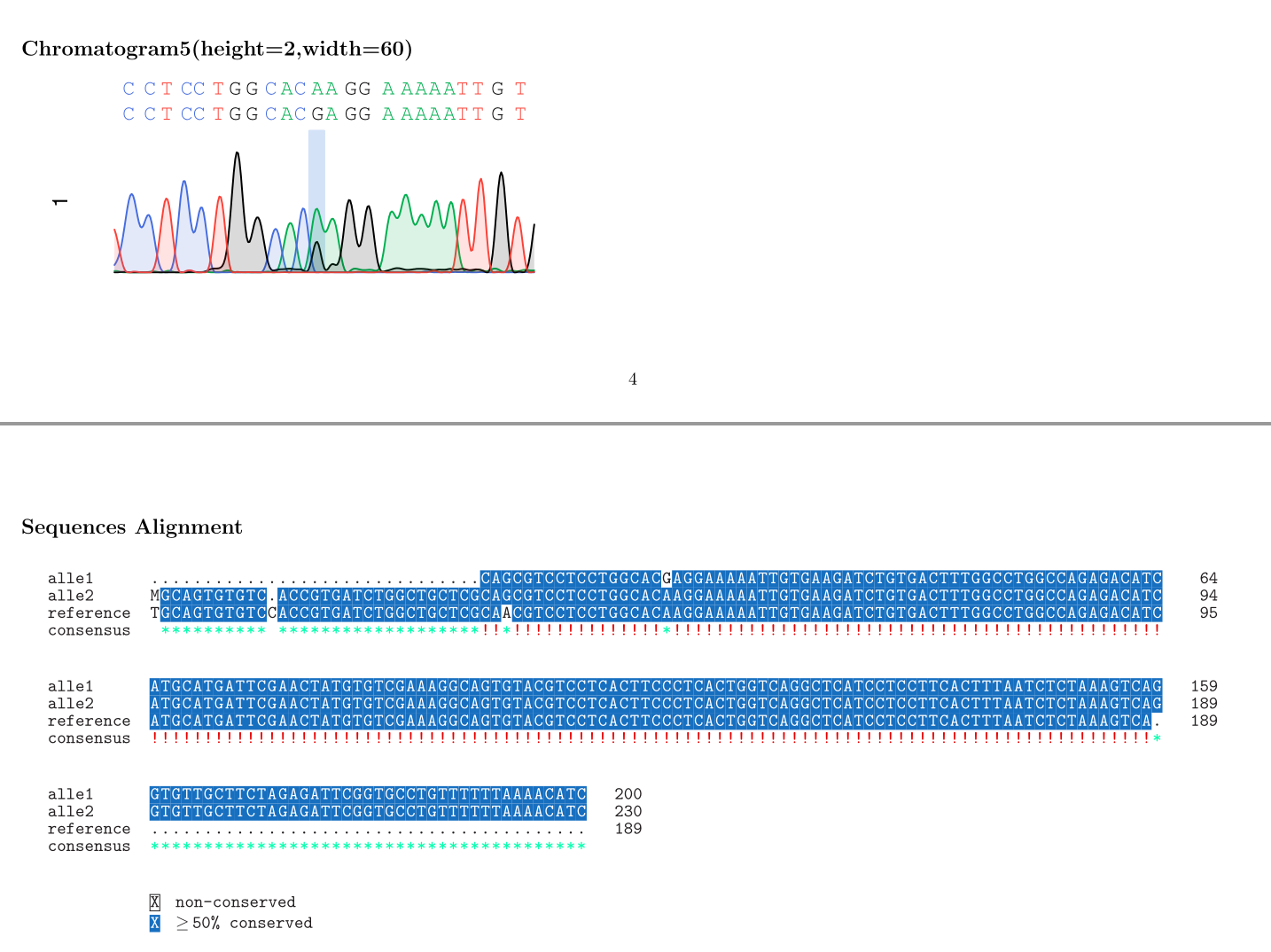Click the leading M in the alle2 sequence
Viewport: 1271px width, 952px height.
click(154, 596)
